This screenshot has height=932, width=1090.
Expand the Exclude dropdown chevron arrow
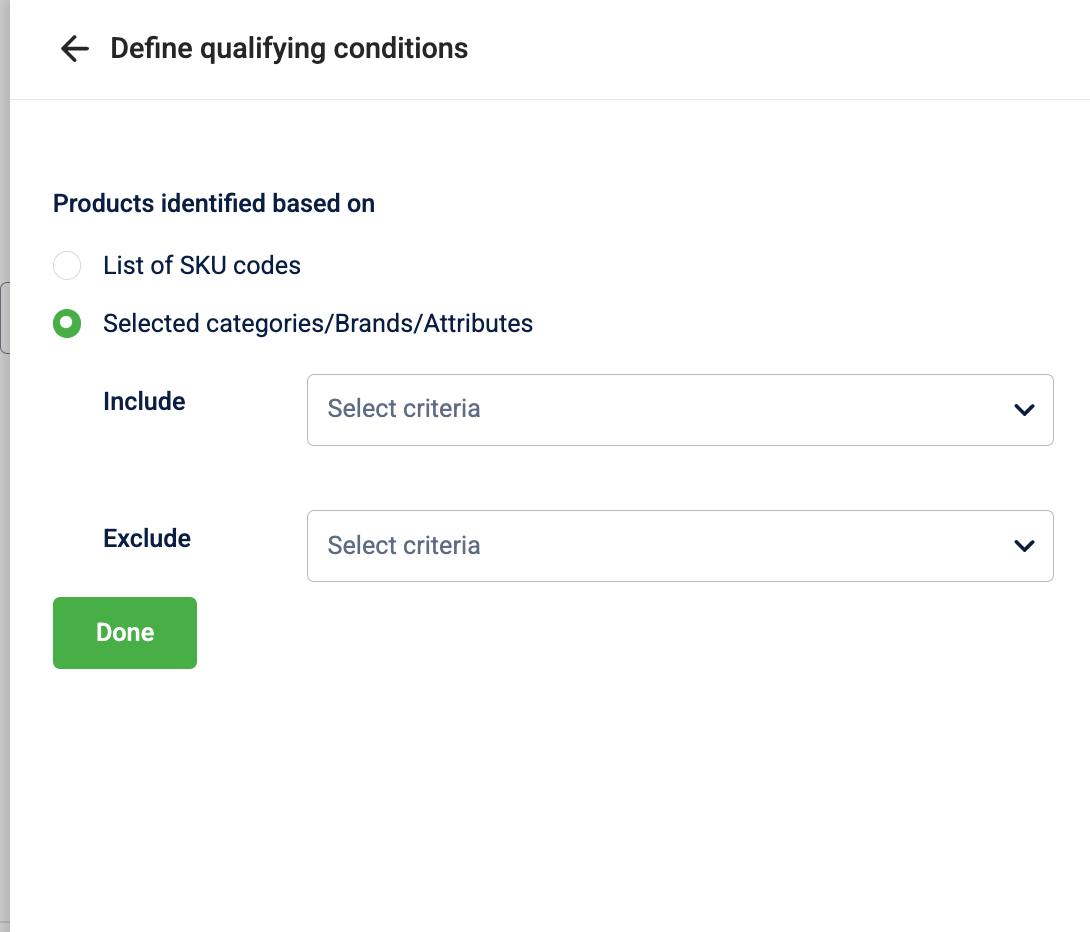point(1023,546)
